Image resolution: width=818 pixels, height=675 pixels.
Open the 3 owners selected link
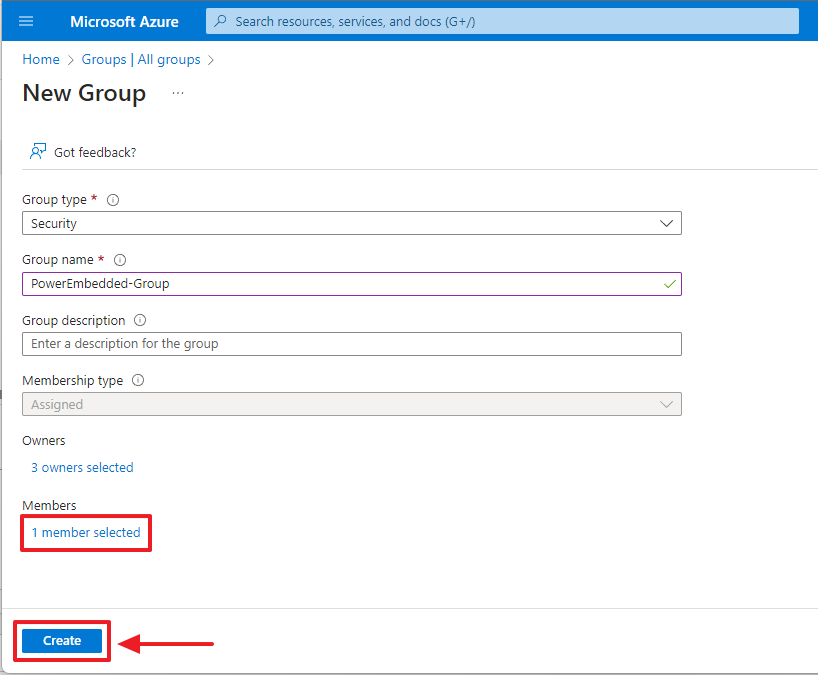[x=82, y=468]
